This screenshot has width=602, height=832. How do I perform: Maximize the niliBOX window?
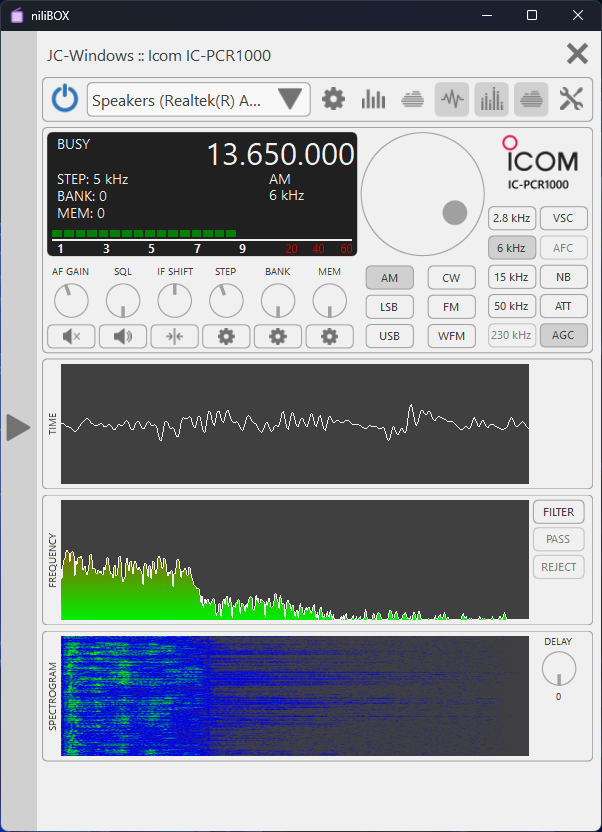click(x=531, y=15)
